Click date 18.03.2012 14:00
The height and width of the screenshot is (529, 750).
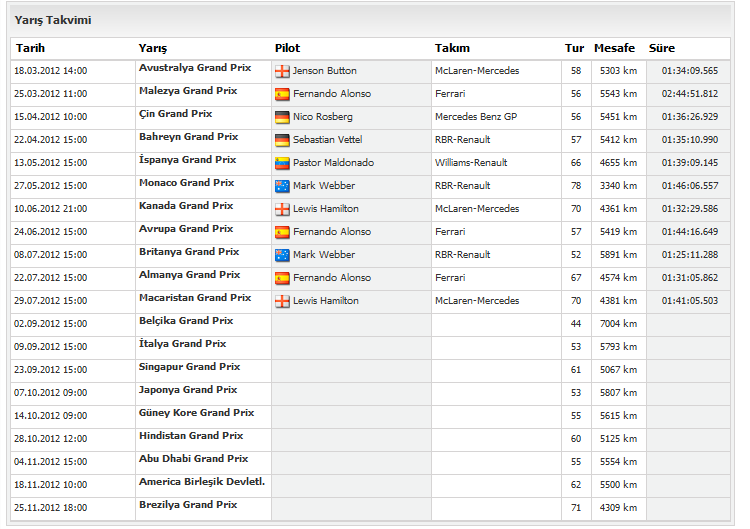[x=51, y=71]
